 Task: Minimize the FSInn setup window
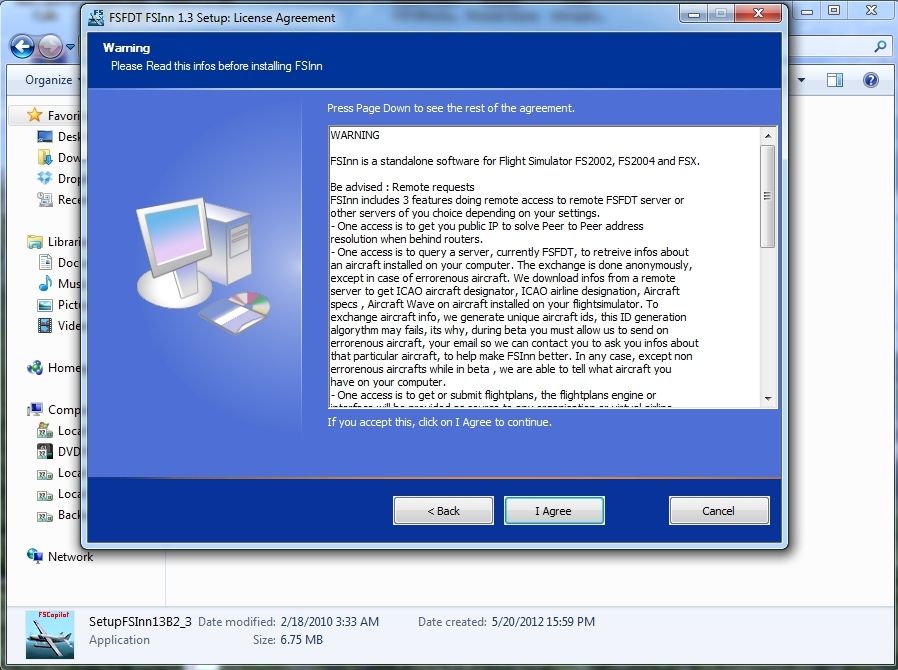[x=694, y=14]
